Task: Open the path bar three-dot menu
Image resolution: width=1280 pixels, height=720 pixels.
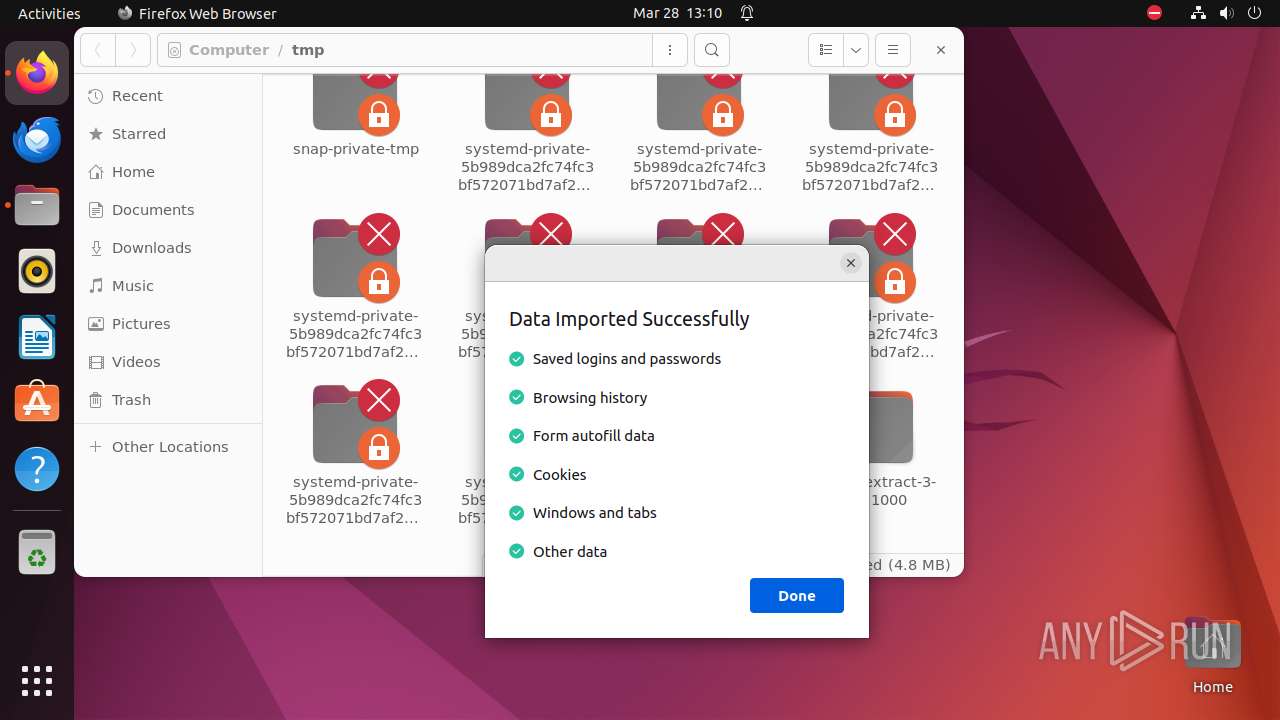Action: coord(670,50)
